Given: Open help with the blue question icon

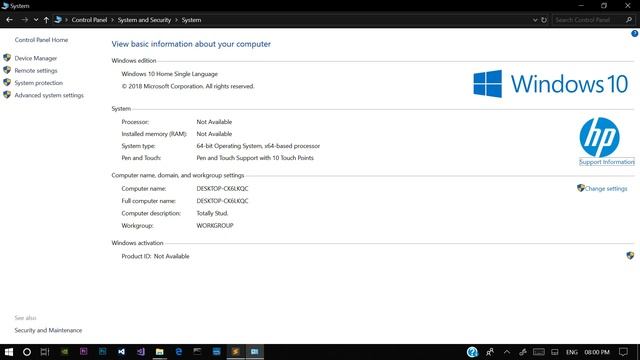Looking at the screenshot, I should pos(635,33).
